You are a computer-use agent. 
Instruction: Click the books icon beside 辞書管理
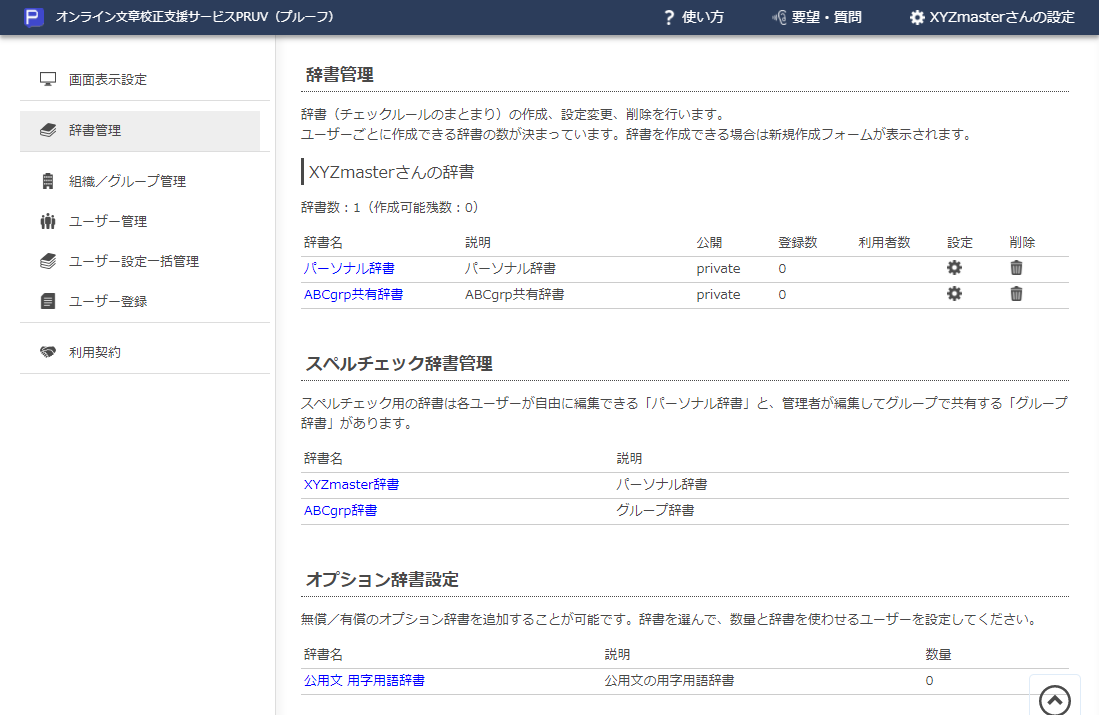click(46, 130)
